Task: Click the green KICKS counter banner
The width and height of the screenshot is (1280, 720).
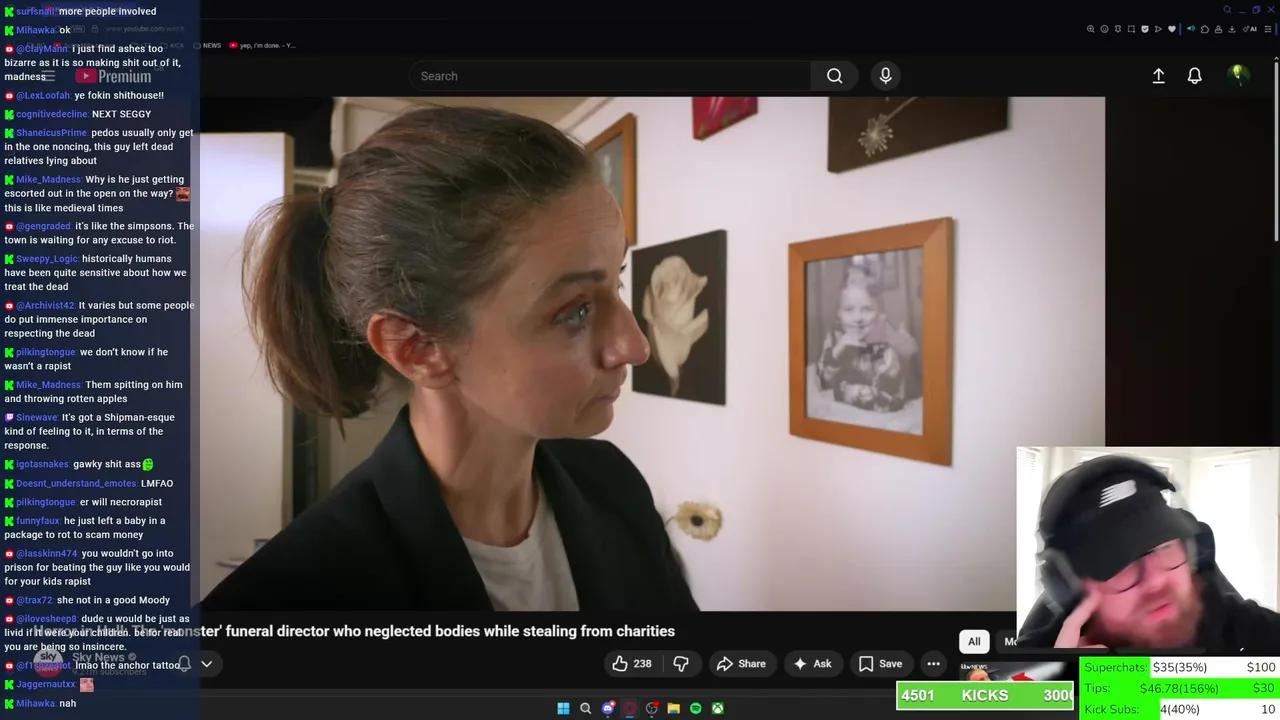Action: point(985,696)
